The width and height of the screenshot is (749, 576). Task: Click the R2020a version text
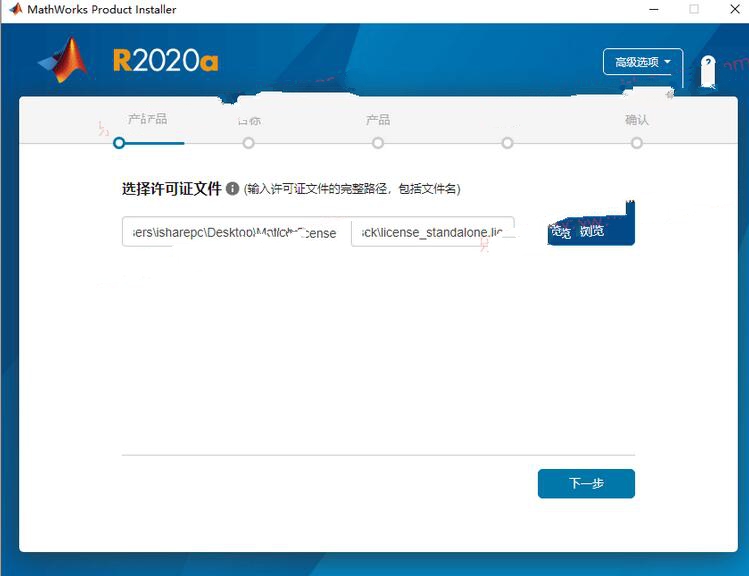pyautogui.click(x=165, y=61)
